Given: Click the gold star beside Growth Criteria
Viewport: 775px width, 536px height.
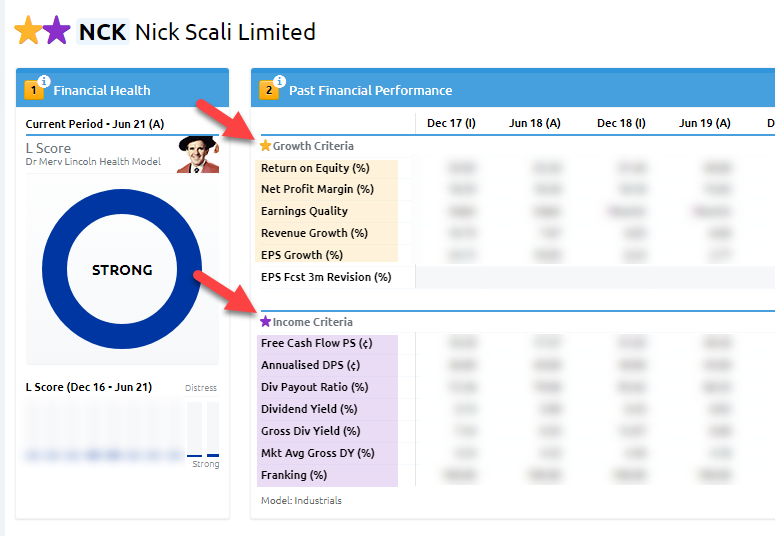Looking at the screenshot, I should 265,145.
